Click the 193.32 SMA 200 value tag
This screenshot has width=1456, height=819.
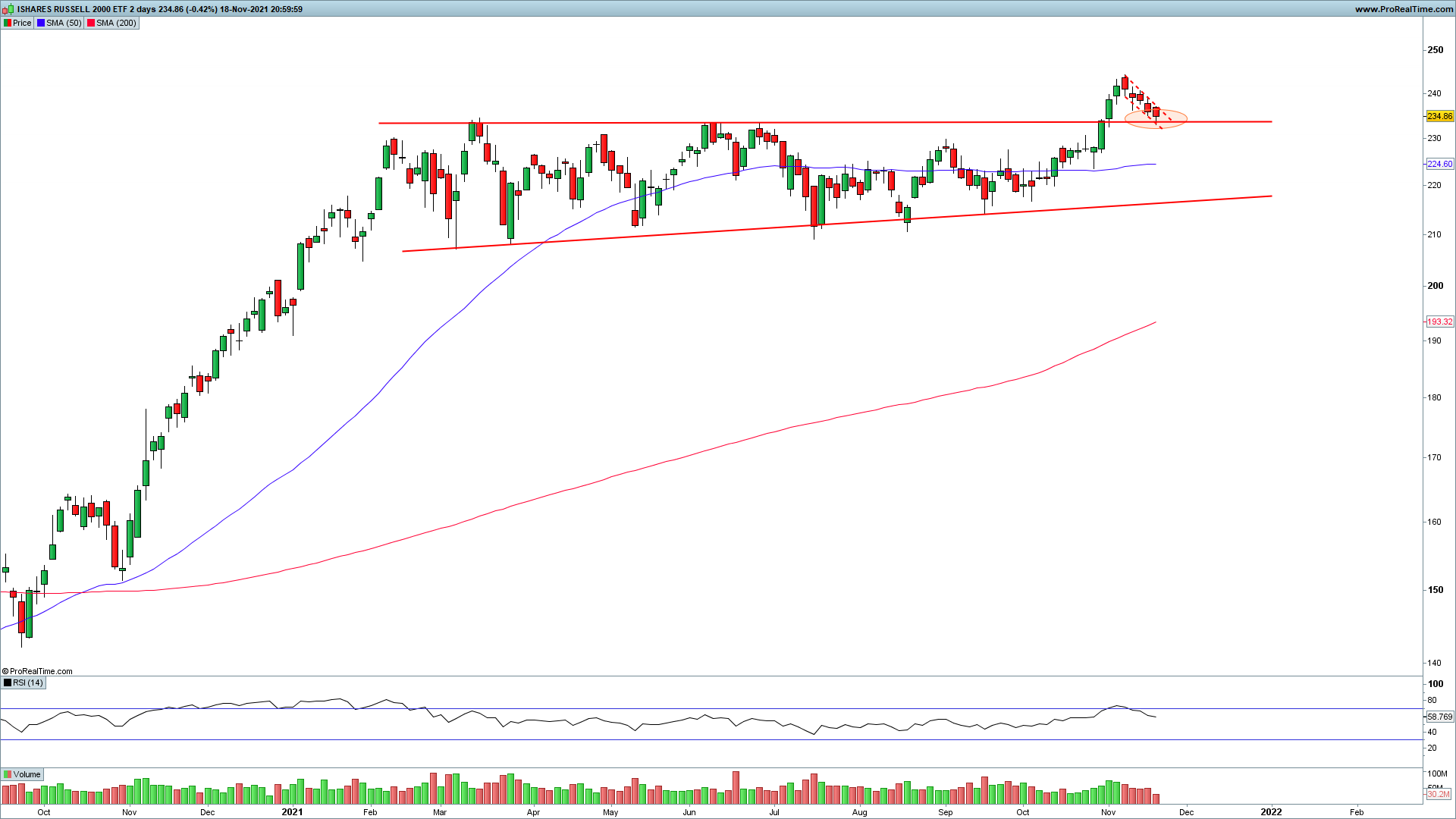[x=1439, y=322]
